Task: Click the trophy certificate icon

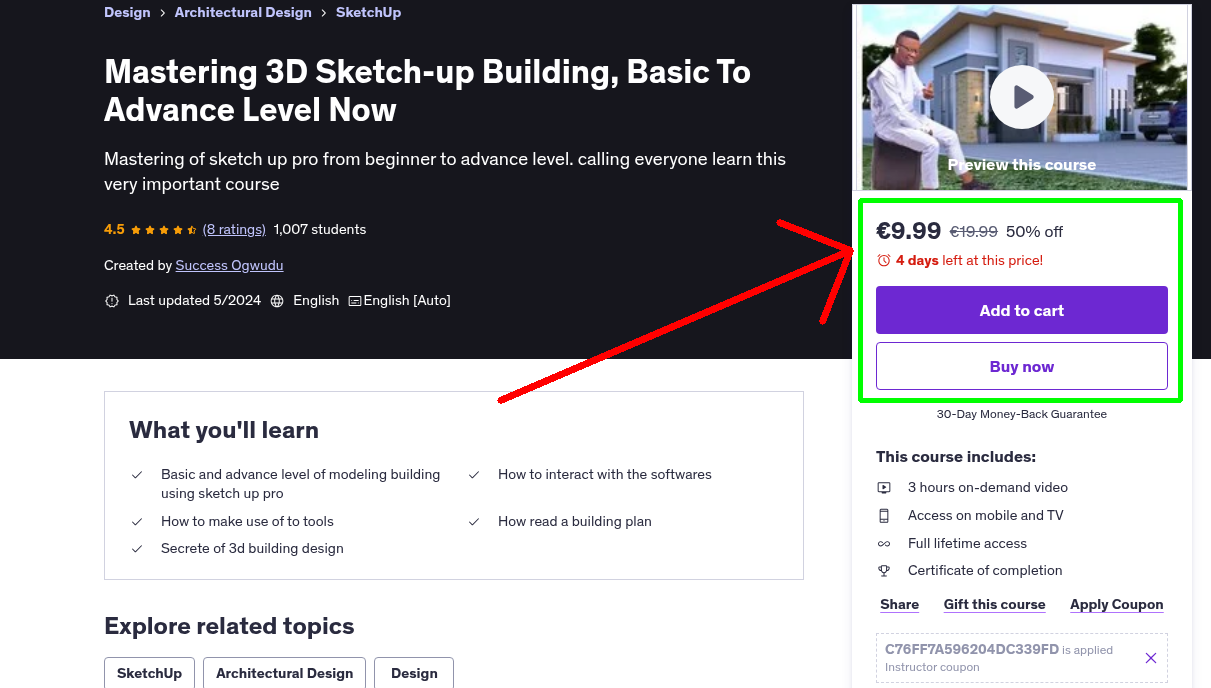Action: tap(884, 571)
